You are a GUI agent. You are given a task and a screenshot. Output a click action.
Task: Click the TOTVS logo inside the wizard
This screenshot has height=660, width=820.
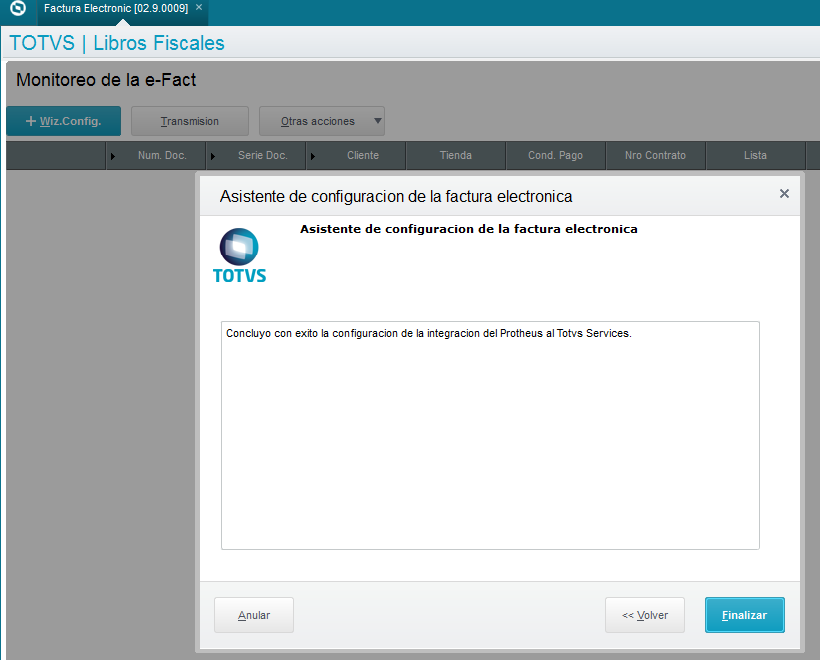click(240, 256)
